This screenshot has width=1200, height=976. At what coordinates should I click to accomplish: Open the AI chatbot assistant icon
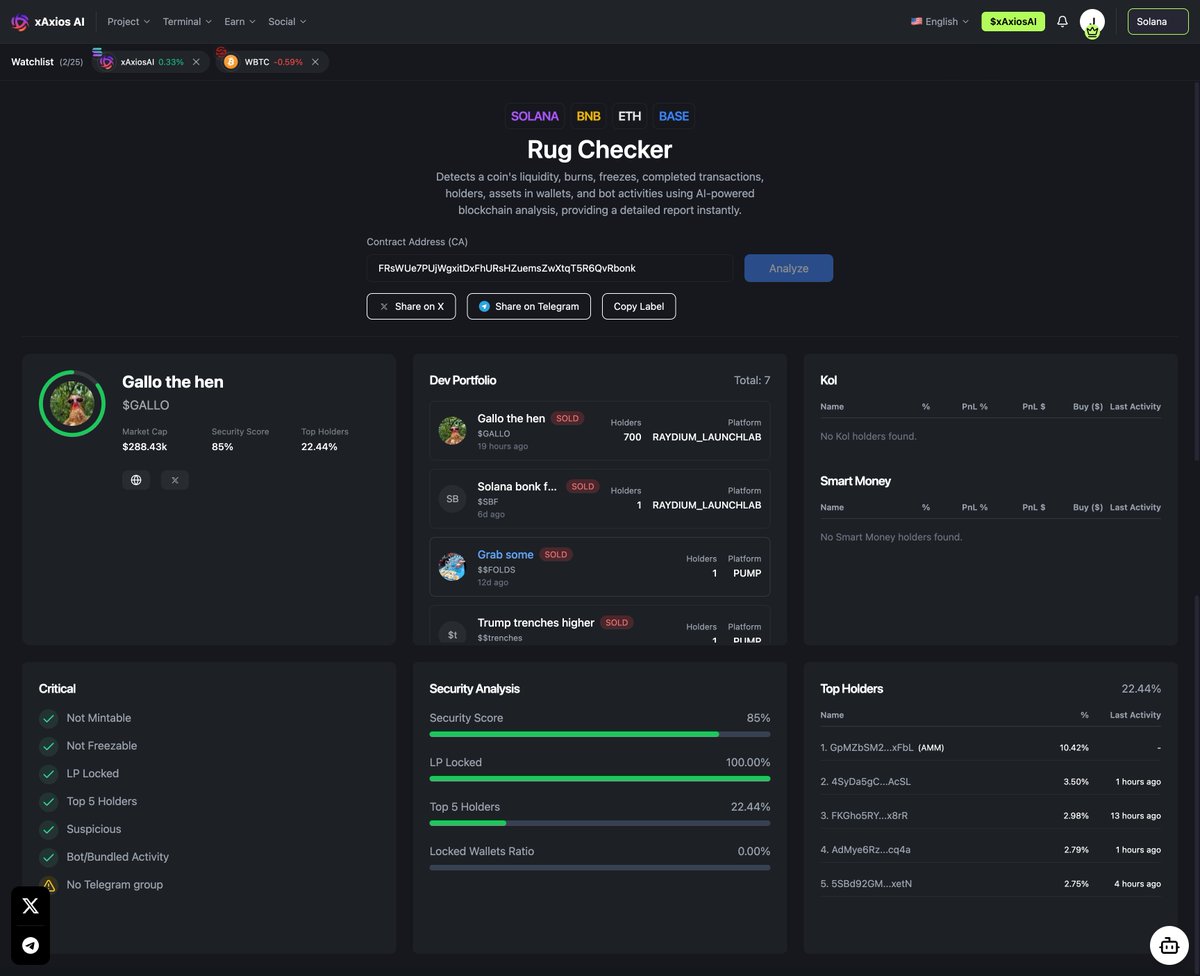(x=1167, y=943)
